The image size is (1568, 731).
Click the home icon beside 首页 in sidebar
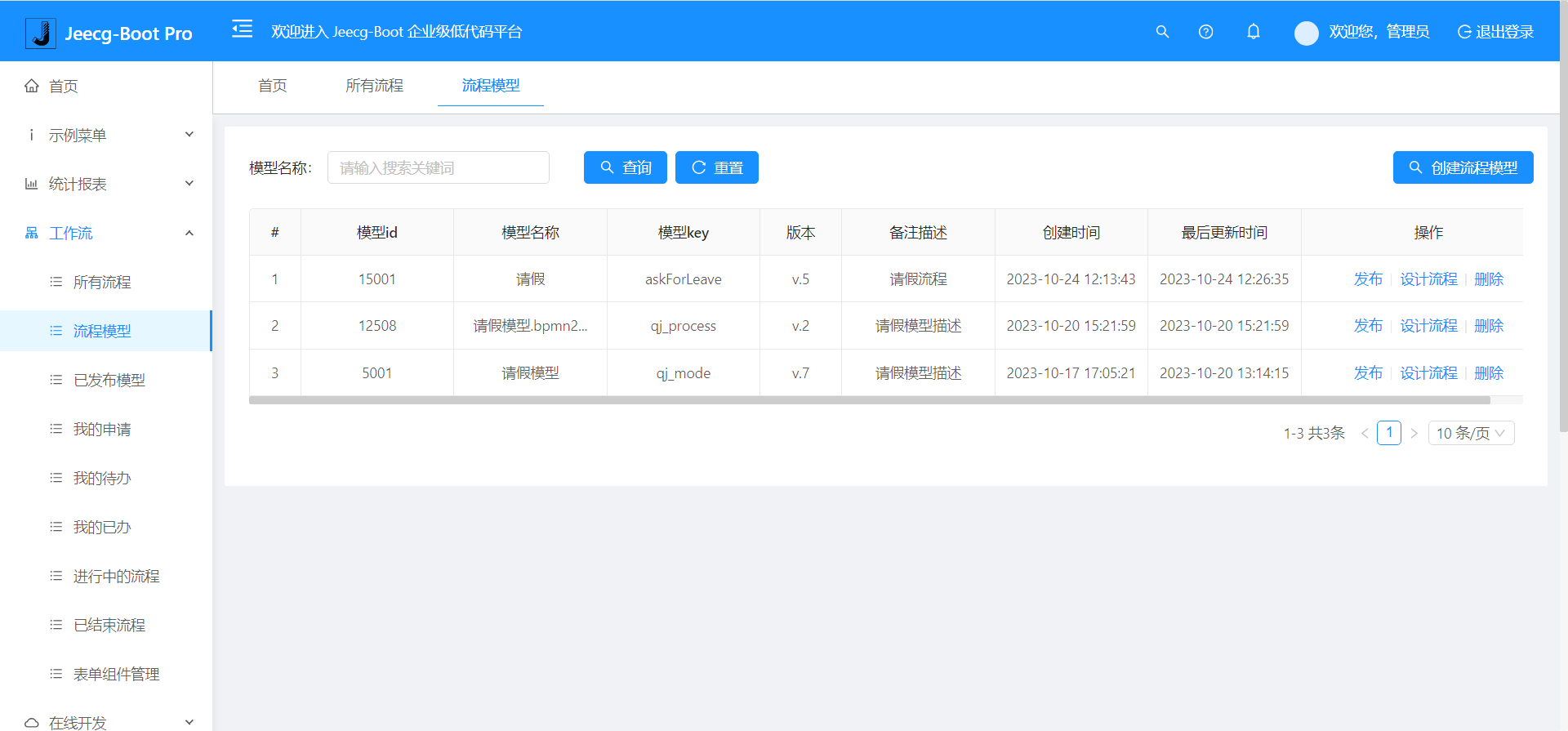click(32, 86)
